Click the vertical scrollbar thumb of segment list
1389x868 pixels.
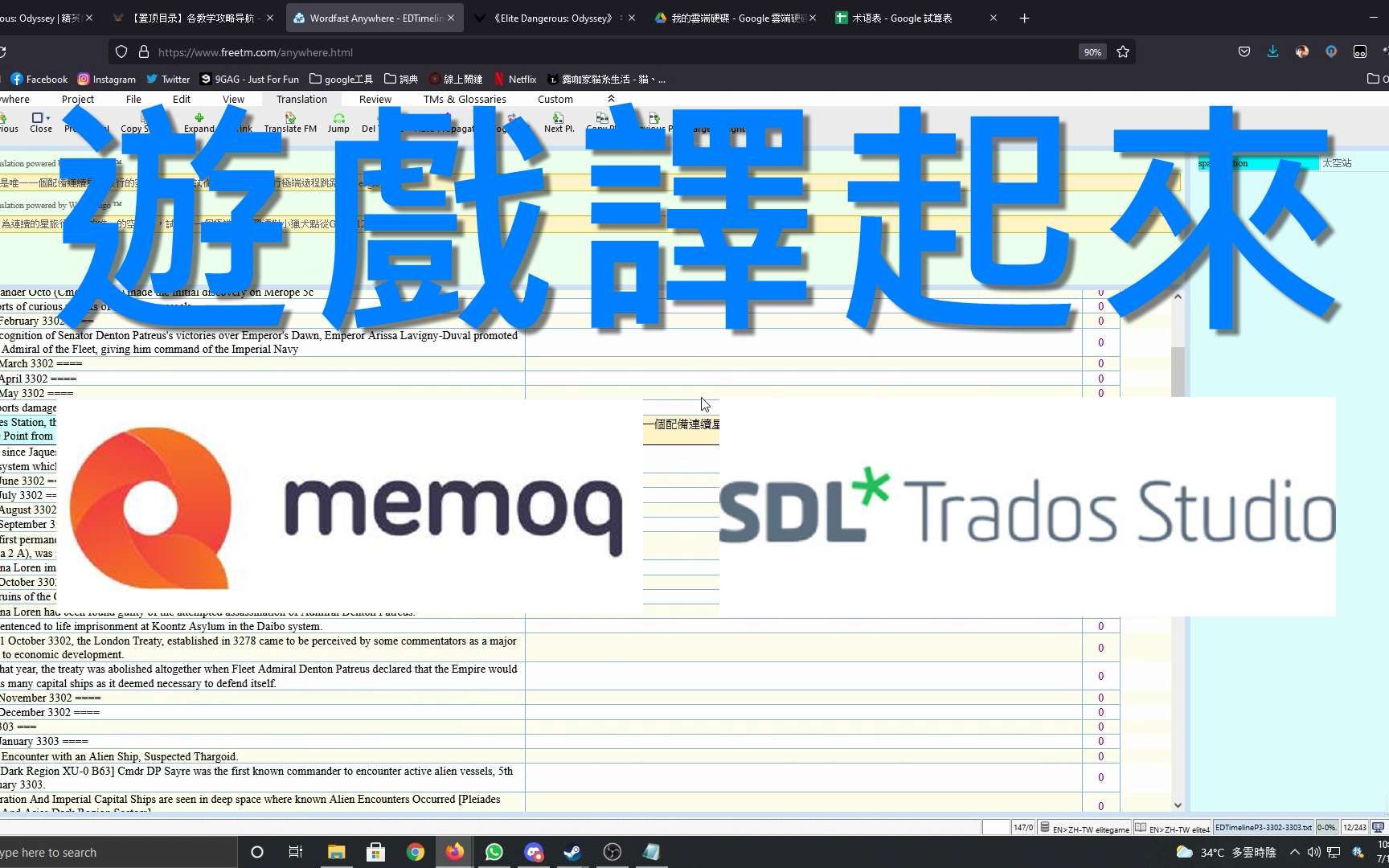pos(1178,371)
